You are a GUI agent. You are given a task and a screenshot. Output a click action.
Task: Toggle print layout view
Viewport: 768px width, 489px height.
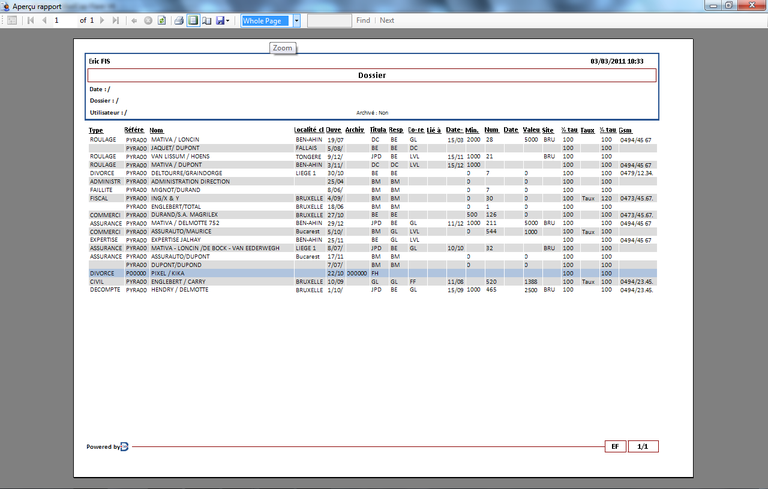tap(193, 20)
